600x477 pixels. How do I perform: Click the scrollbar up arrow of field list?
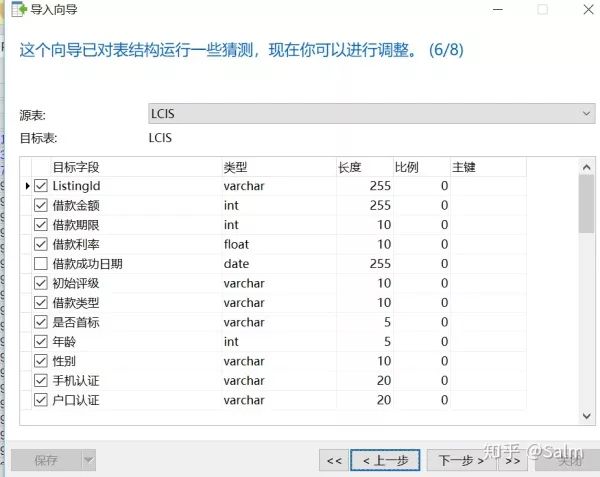click(x=586, y=167)
